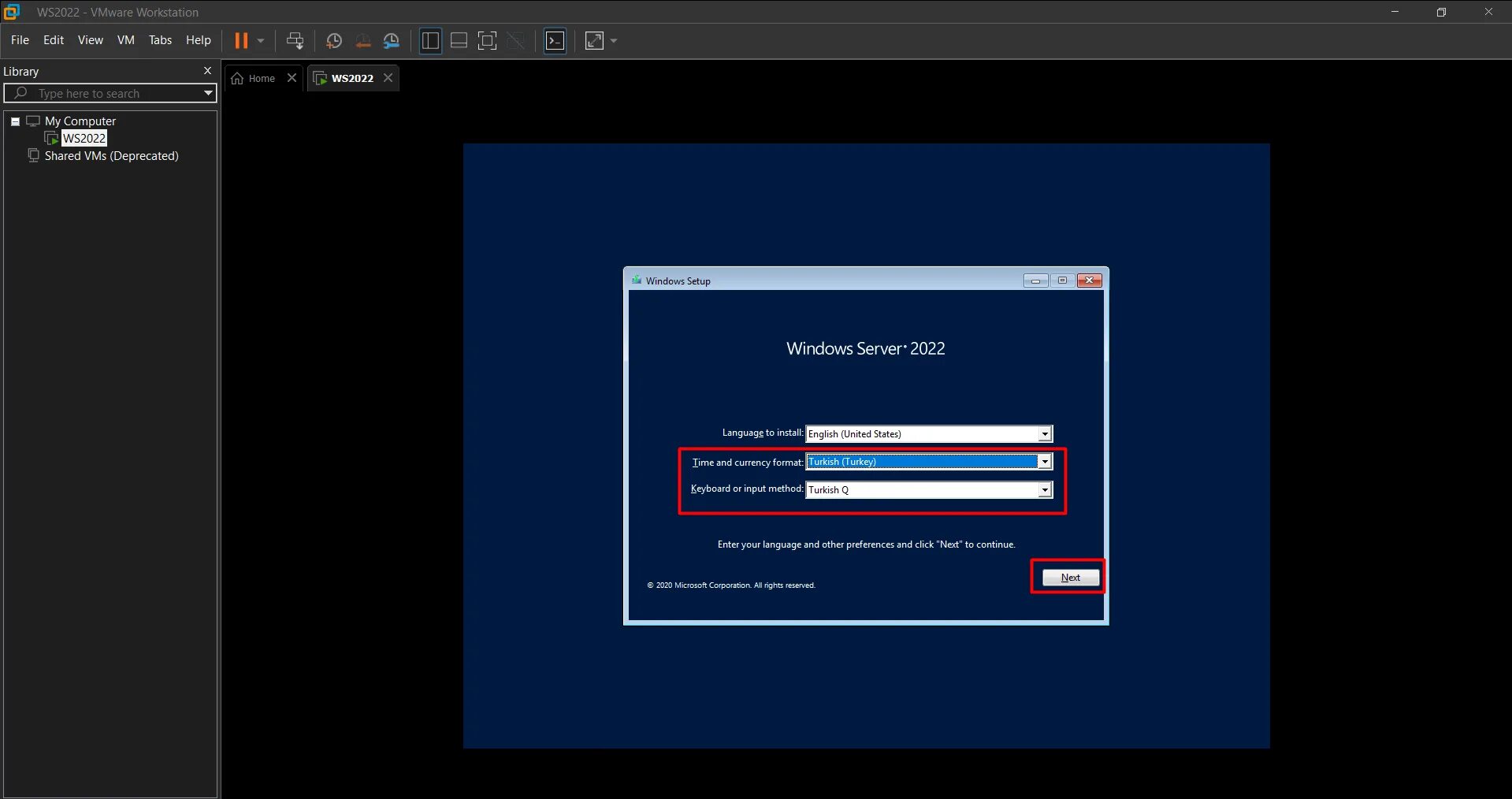Image resolution: width=1512 pixels, height=799 pixels.
Task: Toggle the thumbnail bar view
Action: pyautogui.click(x=459, y=41)
